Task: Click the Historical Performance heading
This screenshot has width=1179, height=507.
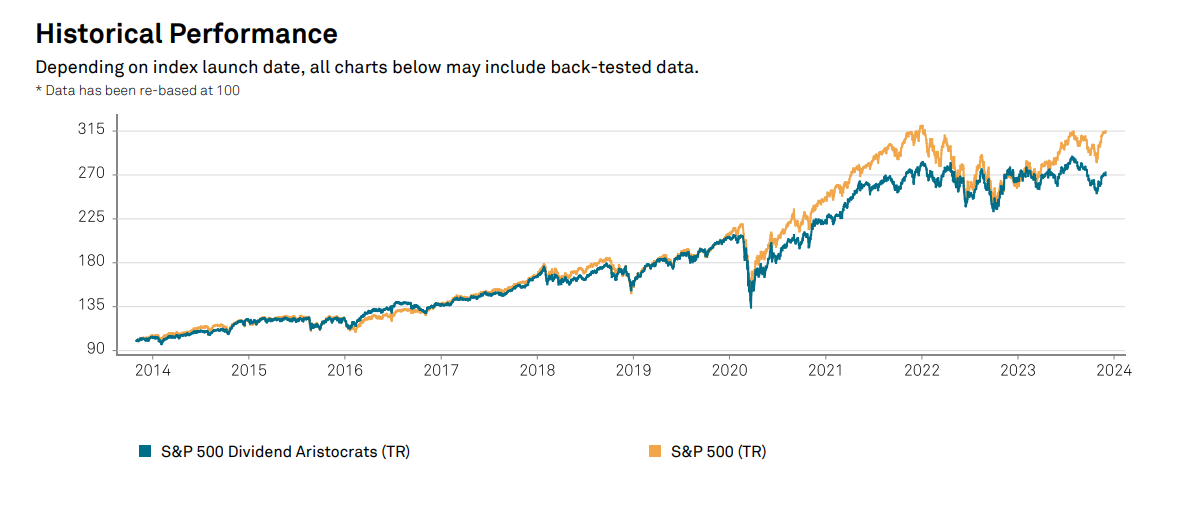Action: point(186,34)
